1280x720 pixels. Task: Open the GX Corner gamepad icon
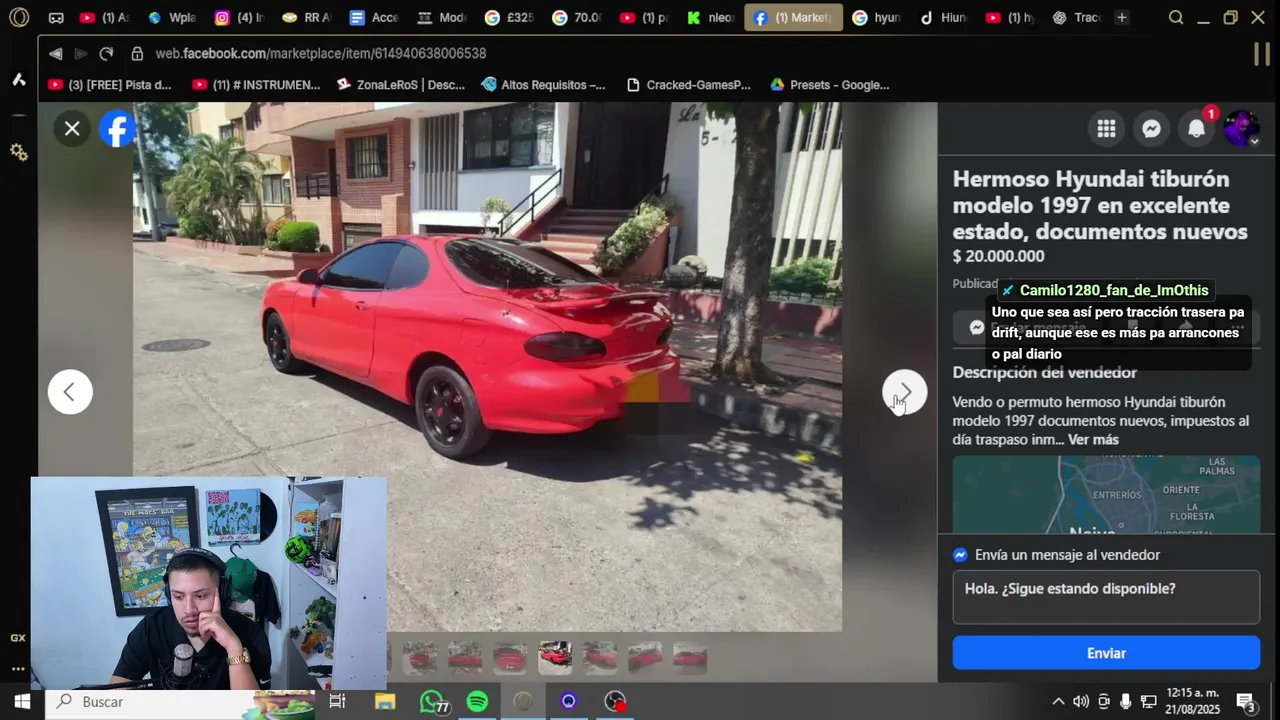click(x=56, y=18)
